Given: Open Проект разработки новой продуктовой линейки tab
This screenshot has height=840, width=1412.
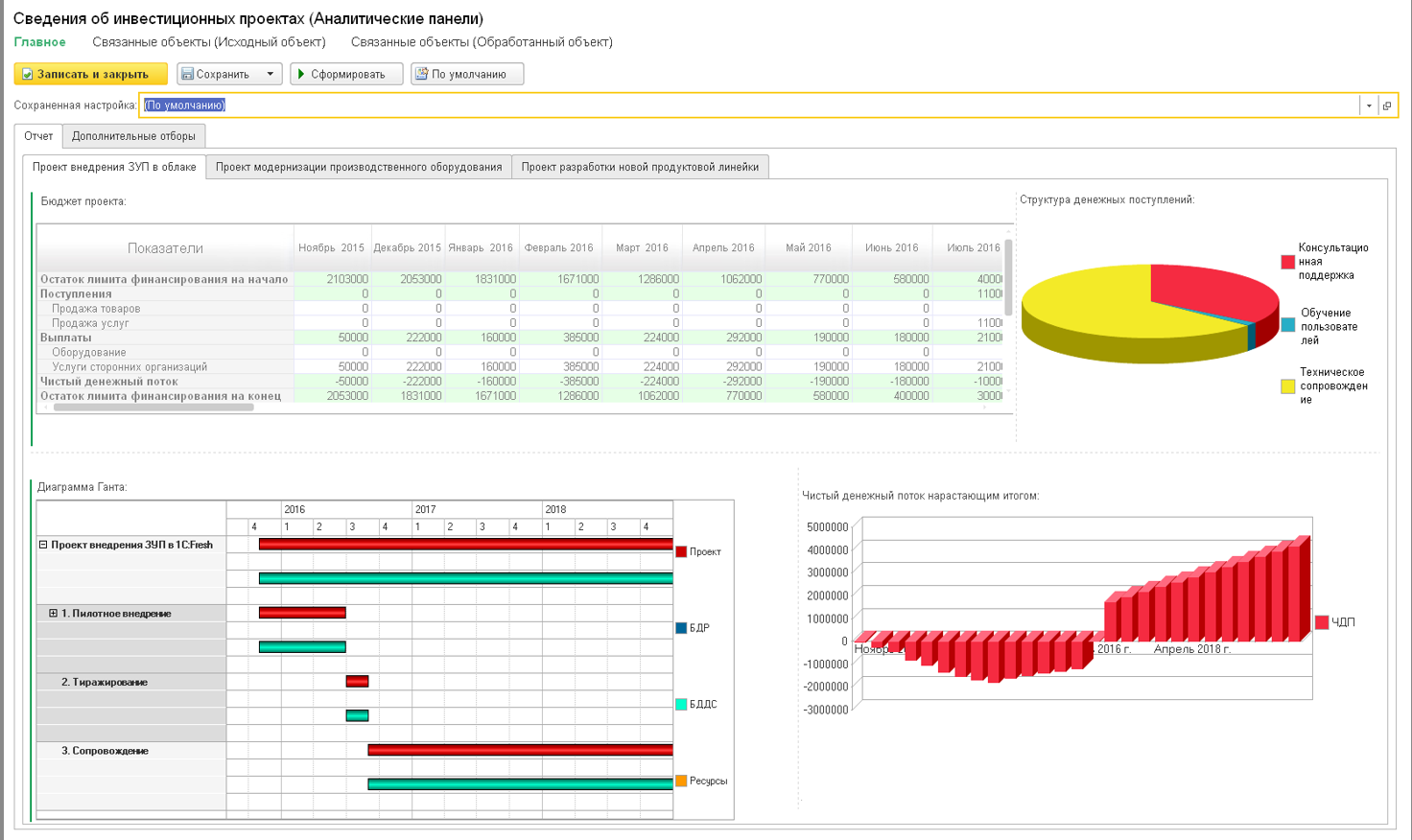Looking at the screenshot, I should click(640, 167).
